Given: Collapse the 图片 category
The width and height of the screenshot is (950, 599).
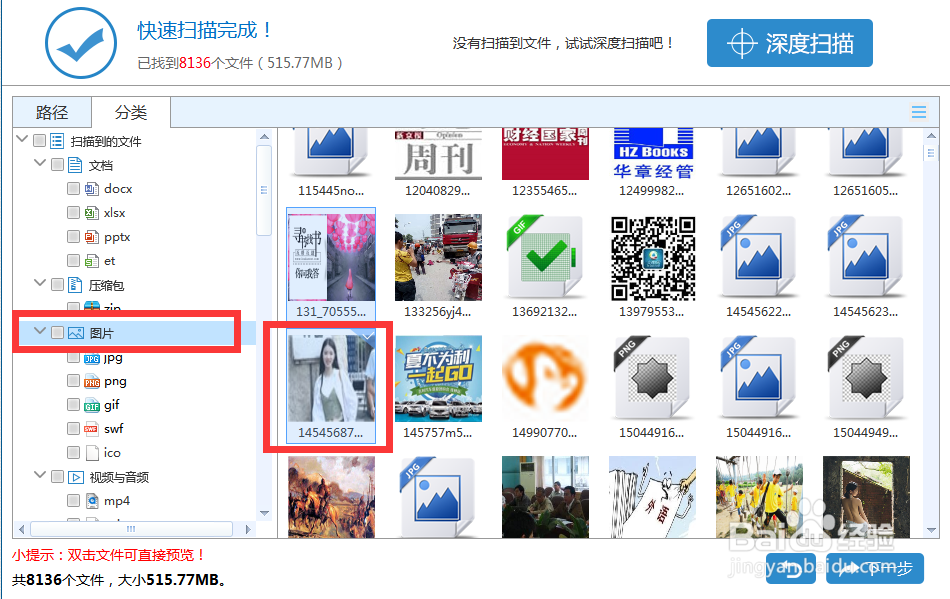Looking at the screenshot, I should point(40,331).
